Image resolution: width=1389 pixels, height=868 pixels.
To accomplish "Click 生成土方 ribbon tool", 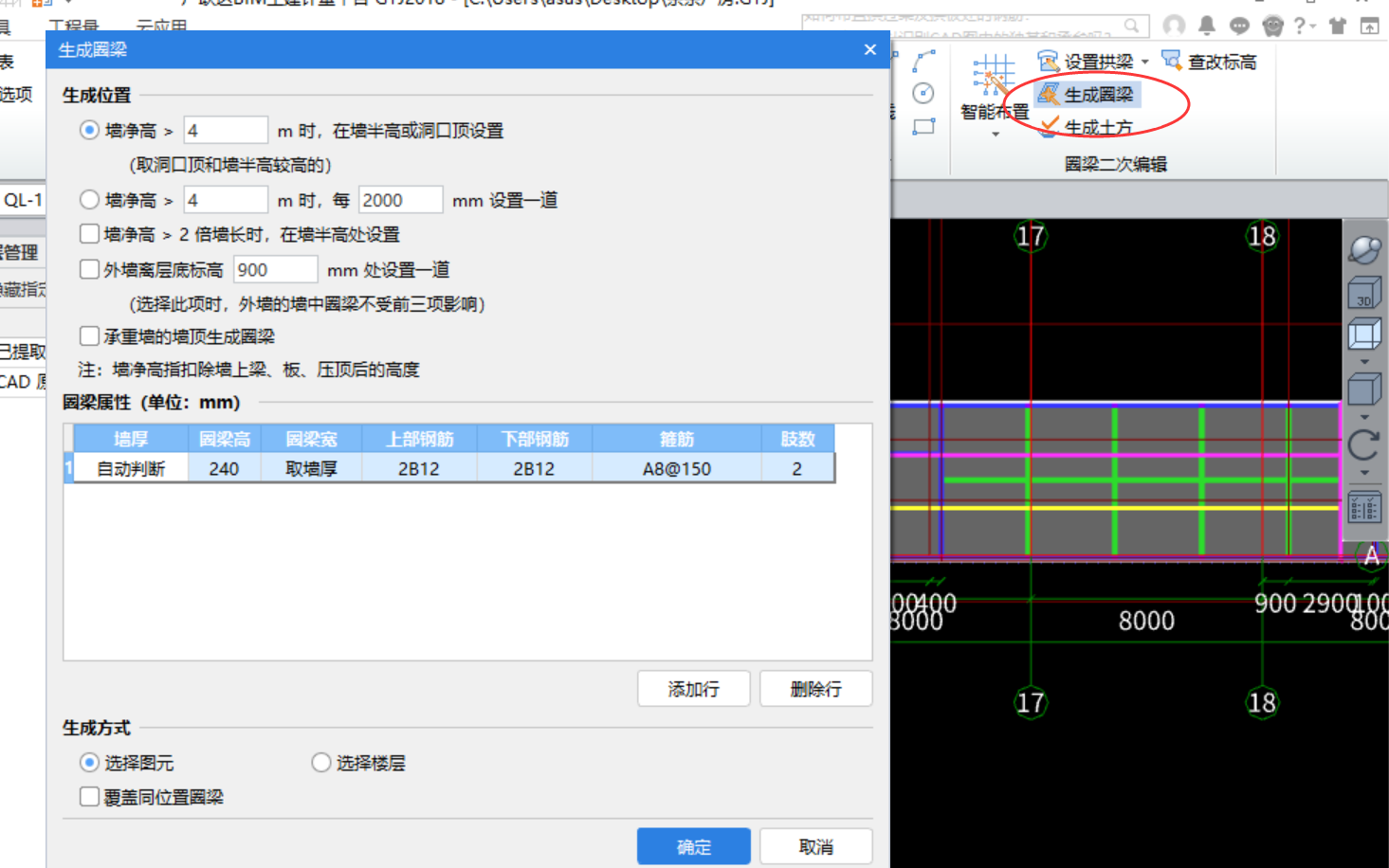I will point(1087,127).
